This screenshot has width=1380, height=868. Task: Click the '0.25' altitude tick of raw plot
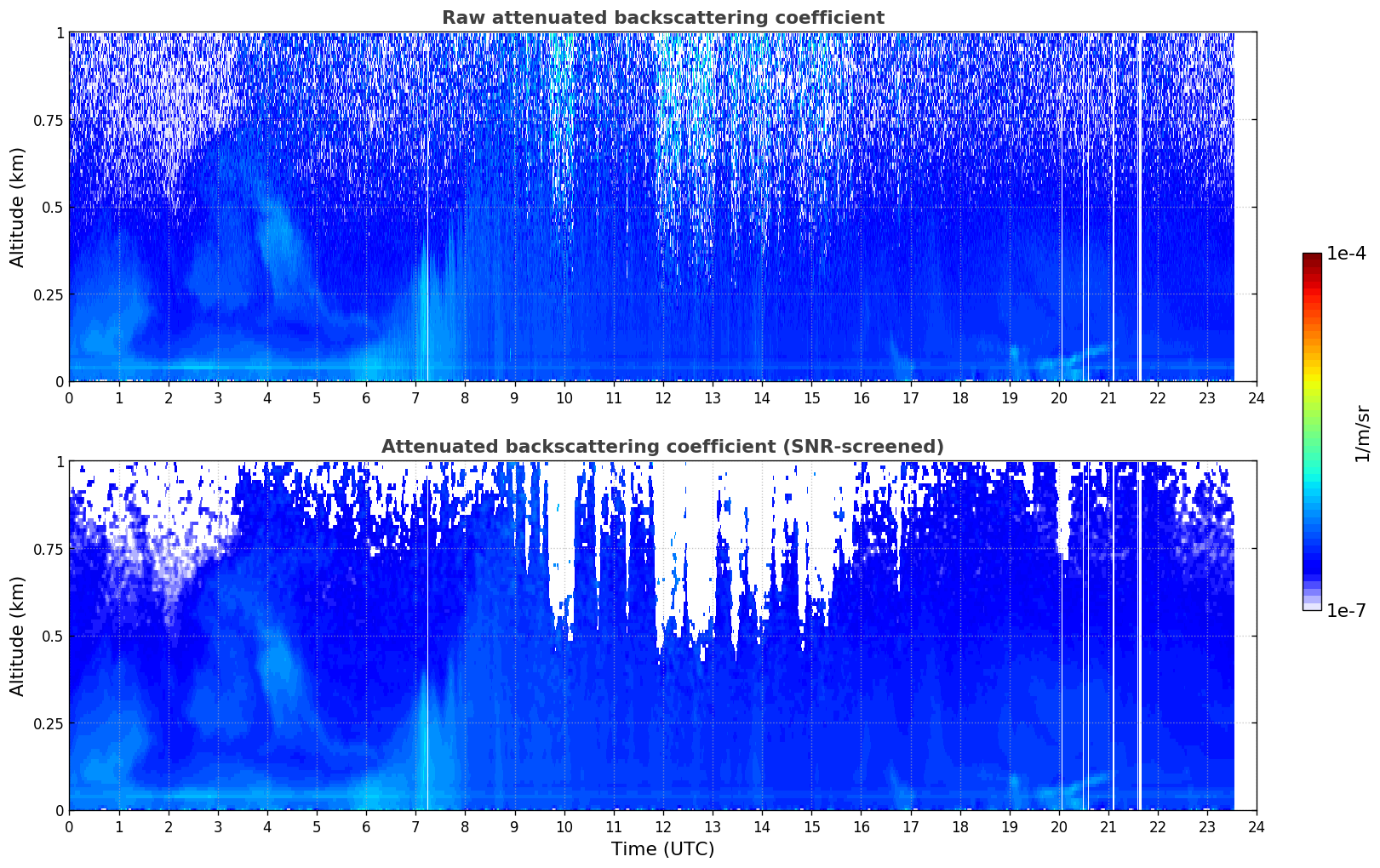pyautogui.click(x=49, y=294)
